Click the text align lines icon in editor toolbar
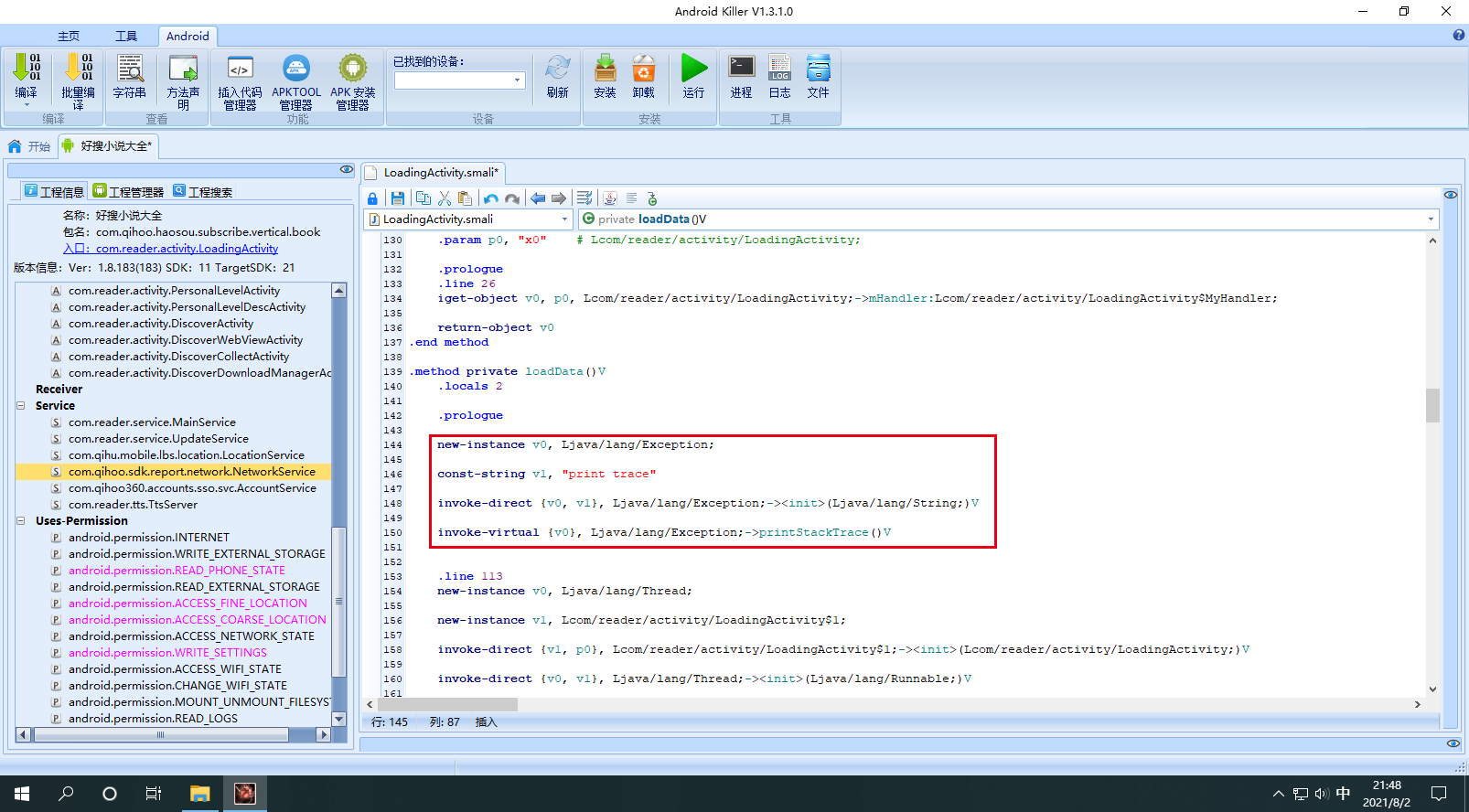 coord(632,198)
